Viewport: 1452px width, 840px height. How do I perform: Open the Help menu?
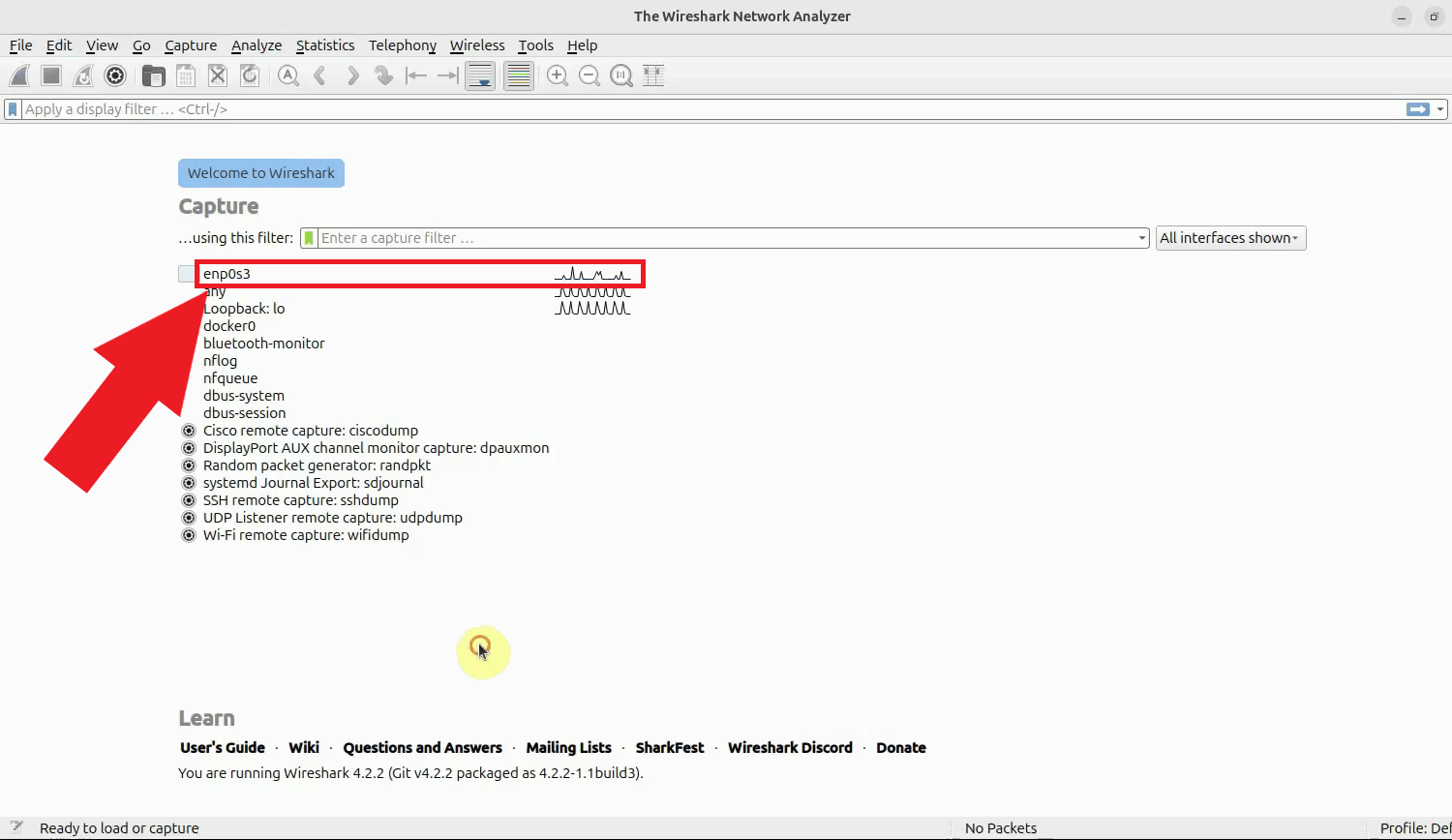pyautogui.click(x=582, y=45)
